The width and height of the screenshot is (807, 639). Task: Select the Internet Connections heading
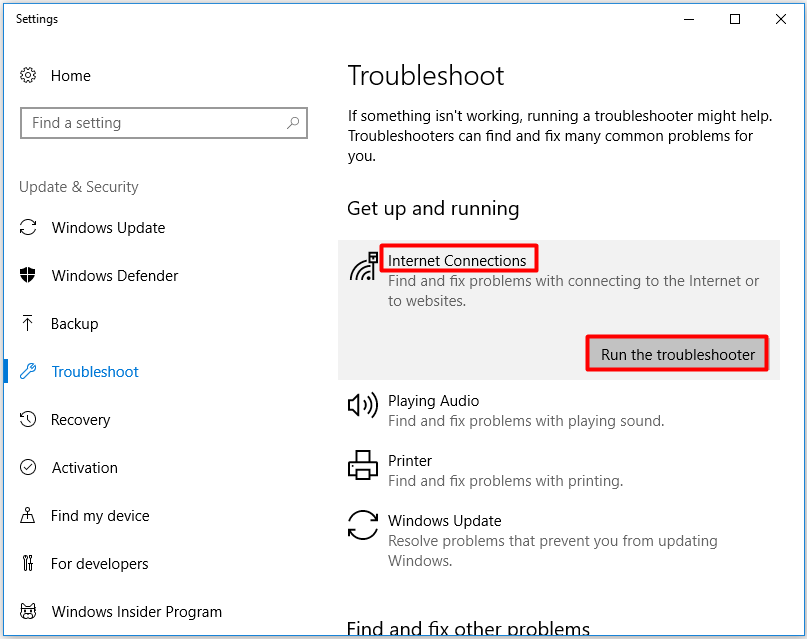457,260
